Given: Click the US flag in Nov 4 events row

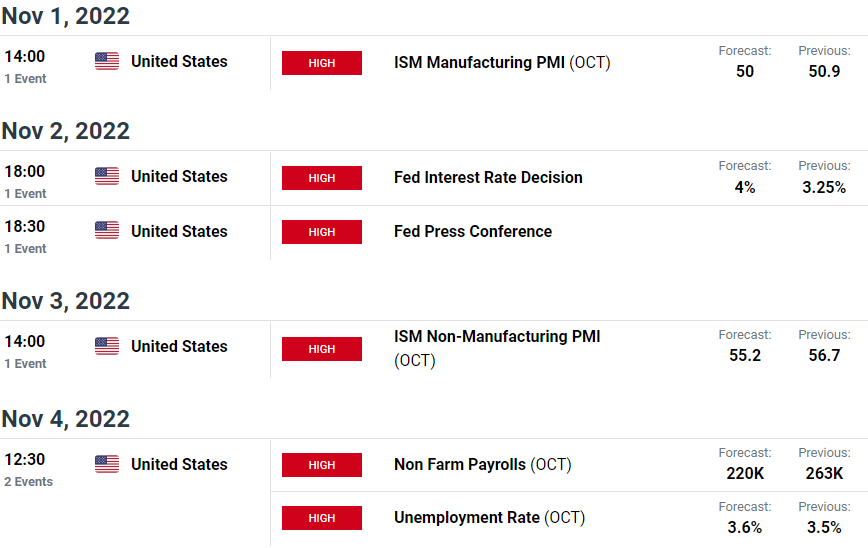Looking at the screenshot, I should click(107, 464).
